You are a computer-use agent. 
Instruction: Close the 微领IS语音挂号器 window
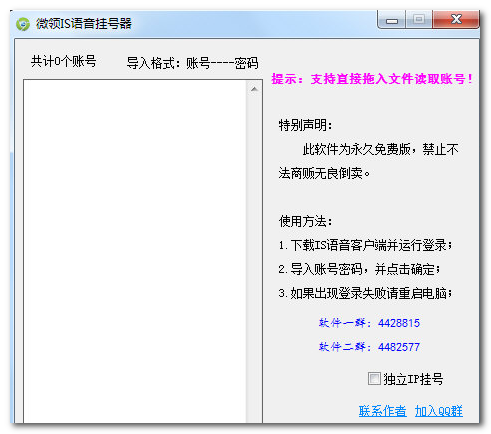pyautogui.click(x=456, y=20)
